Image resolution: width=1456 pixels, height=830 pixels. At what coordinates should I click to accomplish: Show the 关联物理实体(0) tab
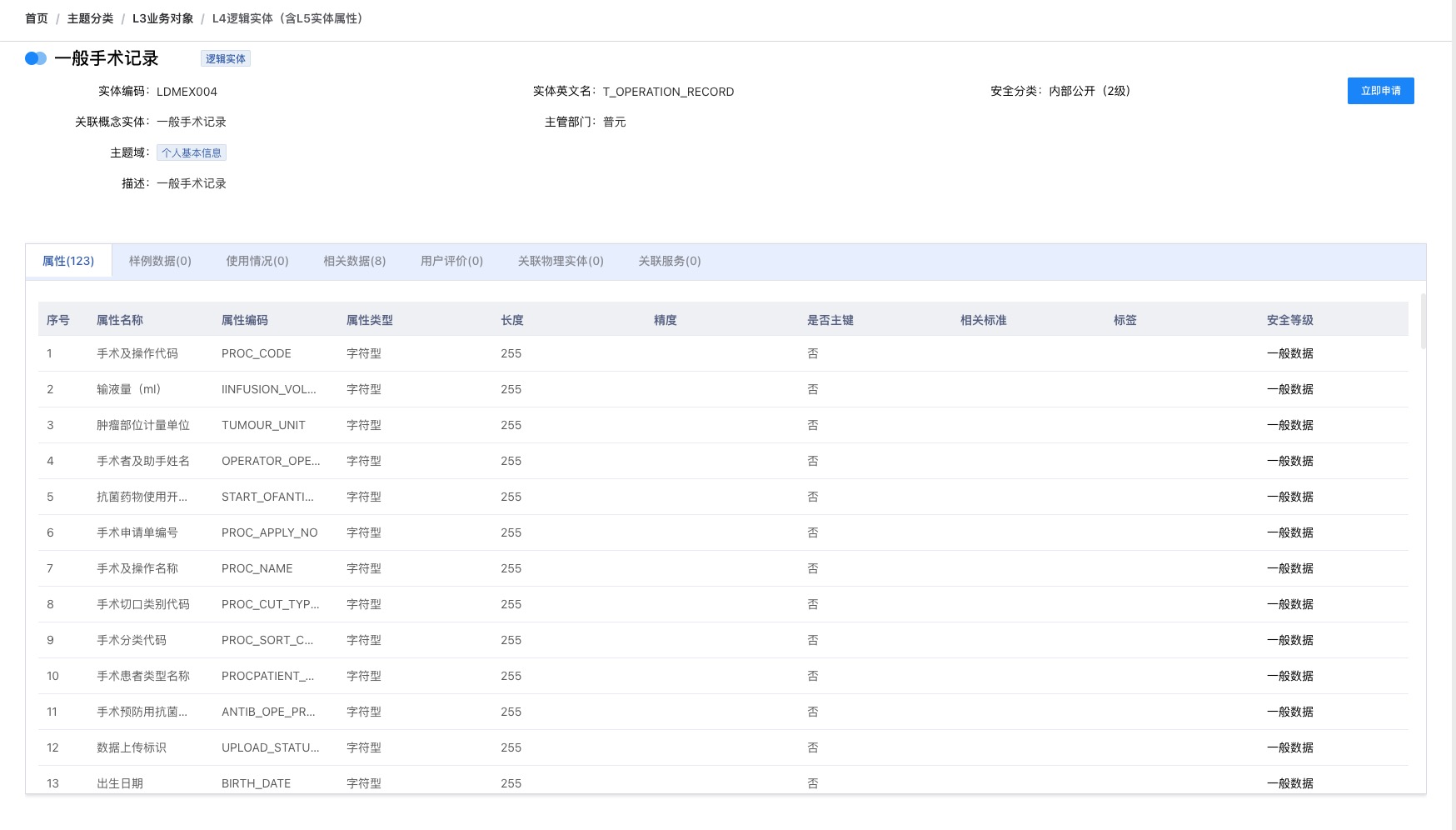[561, 261]
